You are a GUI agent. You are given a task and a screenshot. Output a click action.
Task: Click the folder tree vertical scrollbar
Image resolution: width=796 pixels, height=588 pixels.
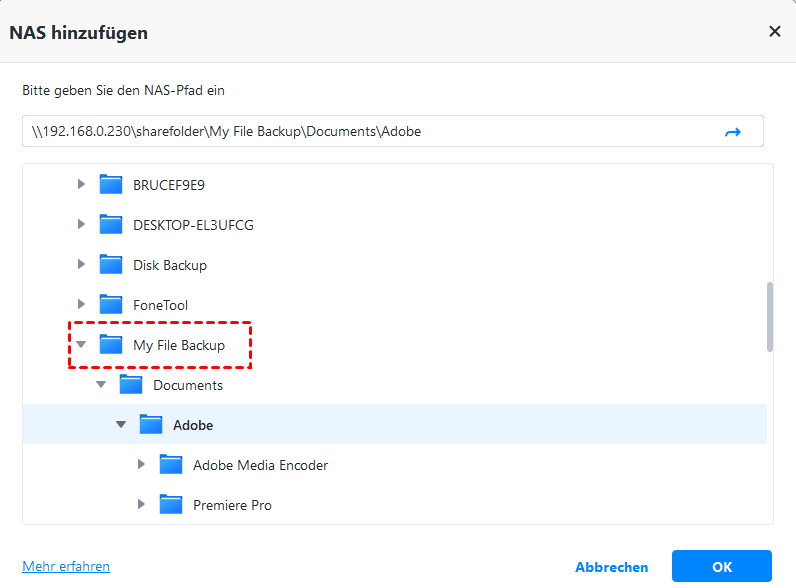tap(769, 316)
